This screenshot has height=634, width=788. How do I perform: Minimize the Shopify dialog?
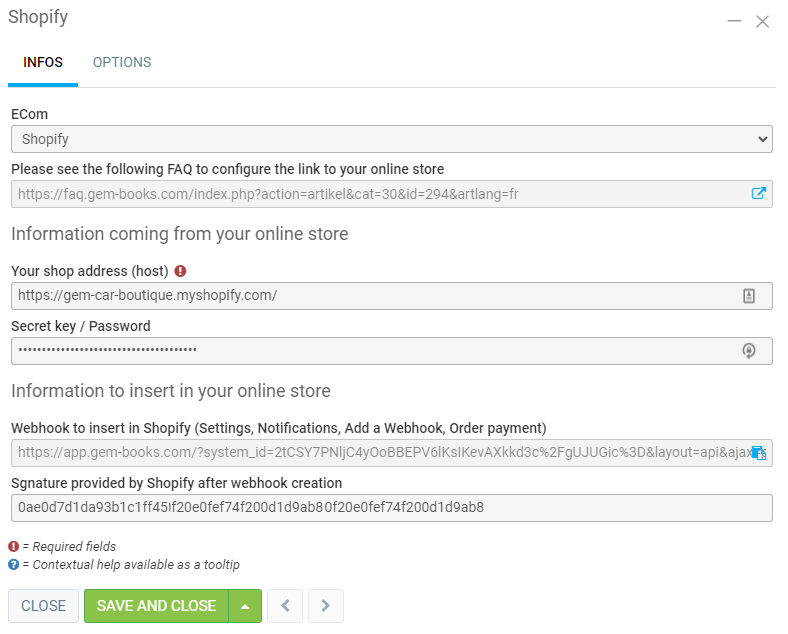click(x=734, y=21)
